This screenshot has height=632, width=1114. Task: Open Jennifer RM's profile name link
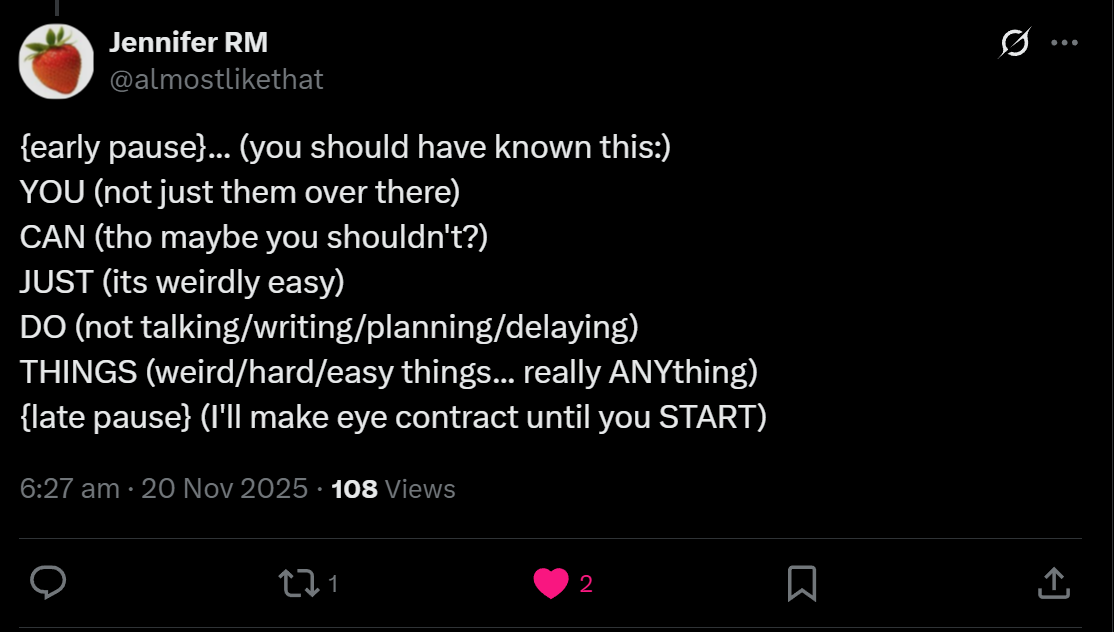click(187, 43)
